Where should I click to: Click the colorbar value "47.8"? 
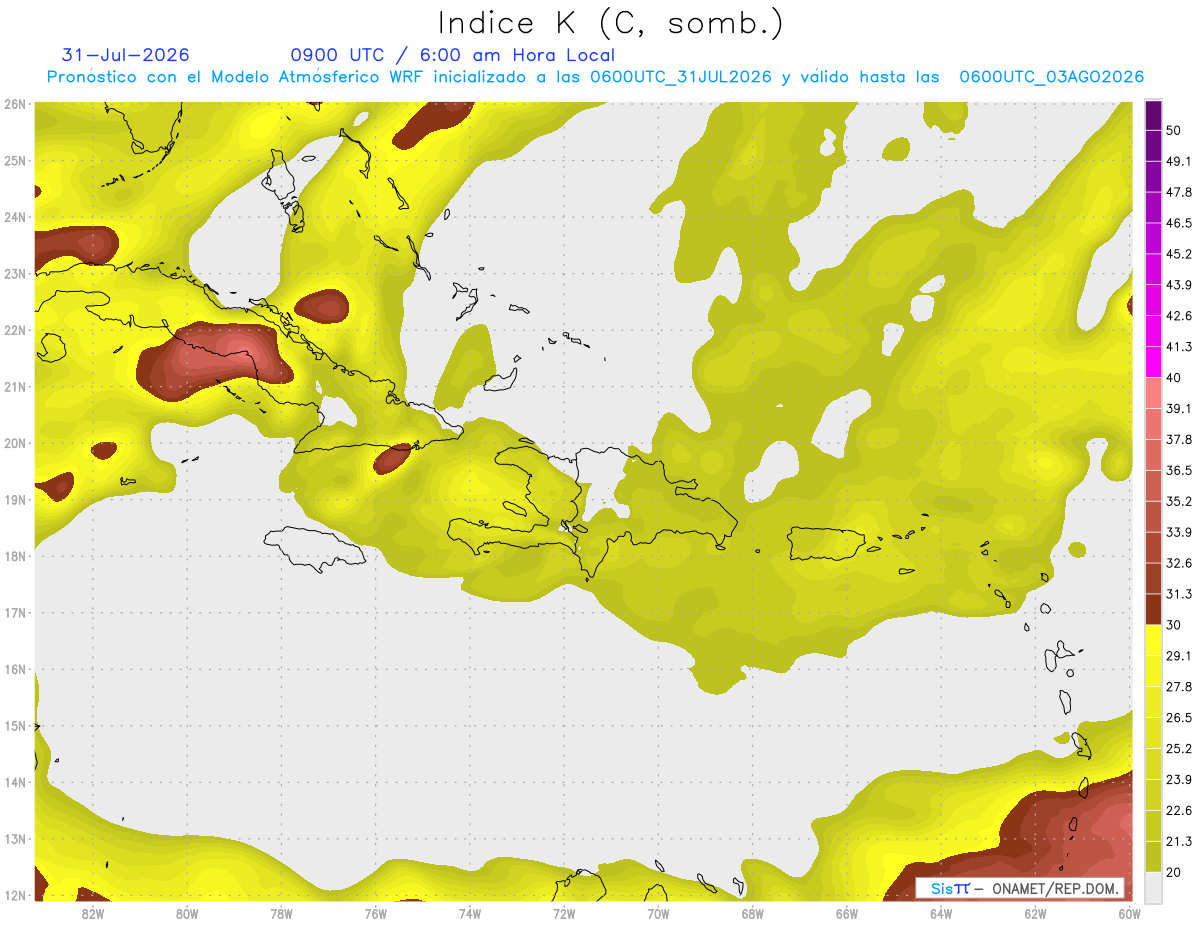tap(1179, 192)
